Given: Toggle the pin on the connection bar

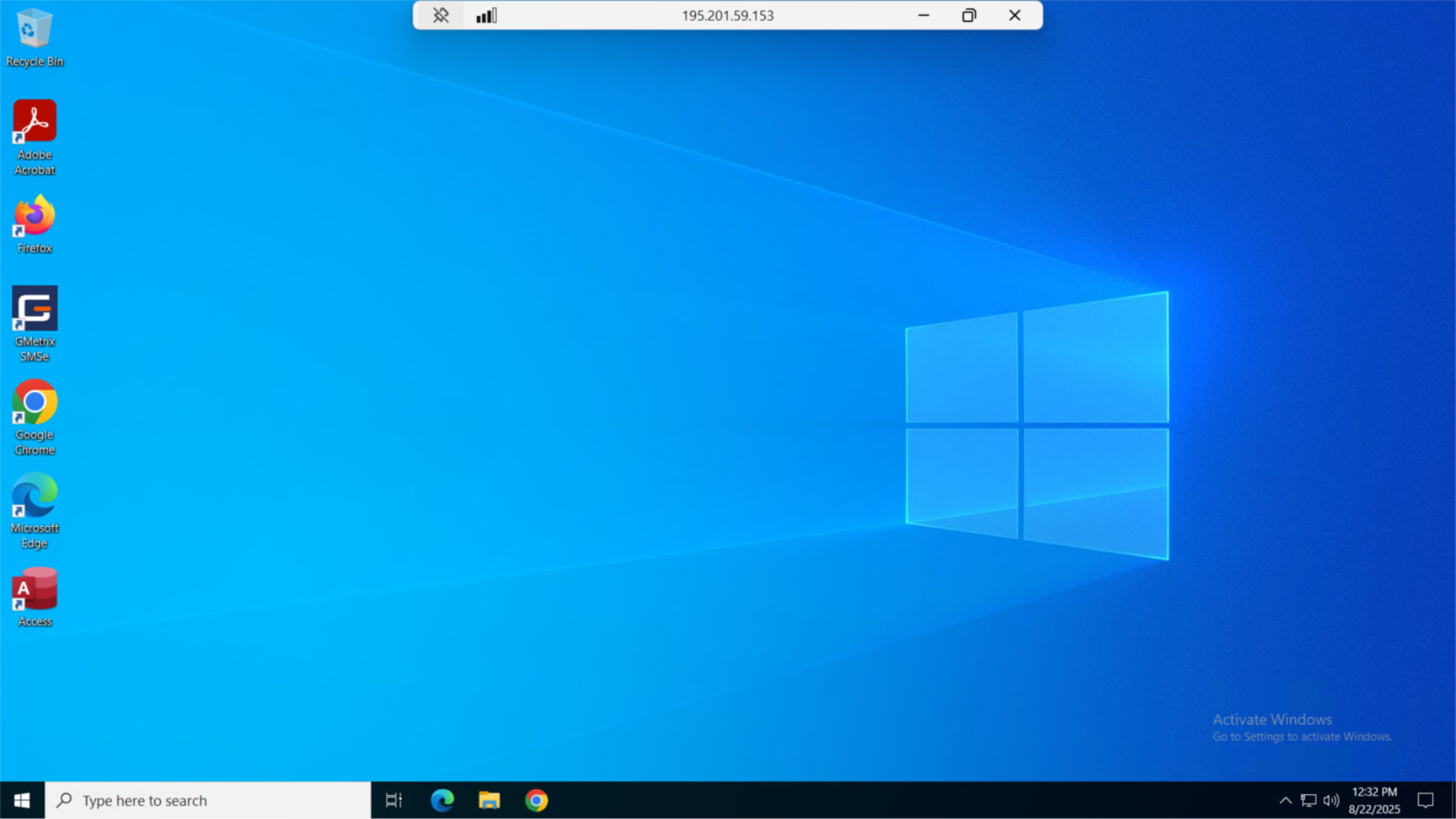Looking at the screenshot, I should (x=440, y=16).
